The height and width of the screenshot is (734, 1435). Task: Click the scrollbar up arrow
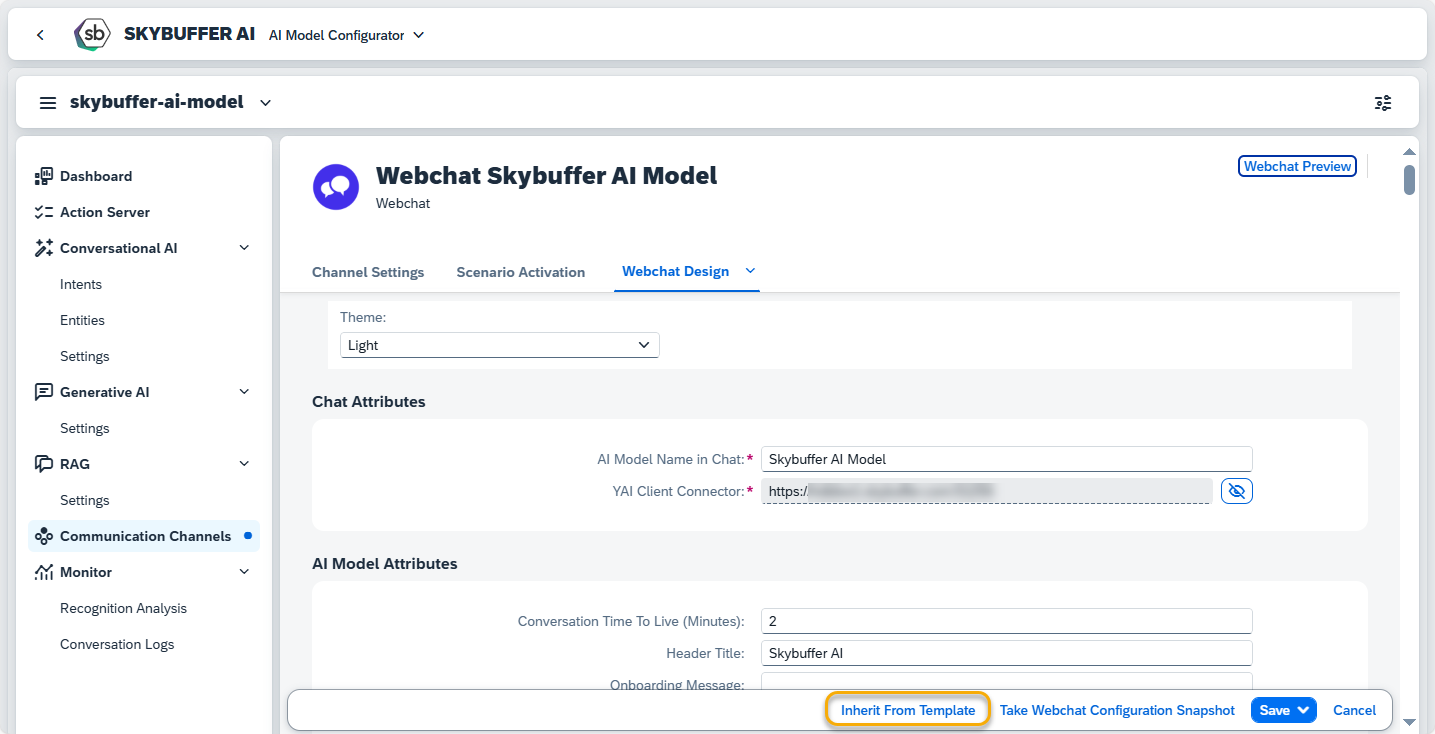coord(1409,151)
